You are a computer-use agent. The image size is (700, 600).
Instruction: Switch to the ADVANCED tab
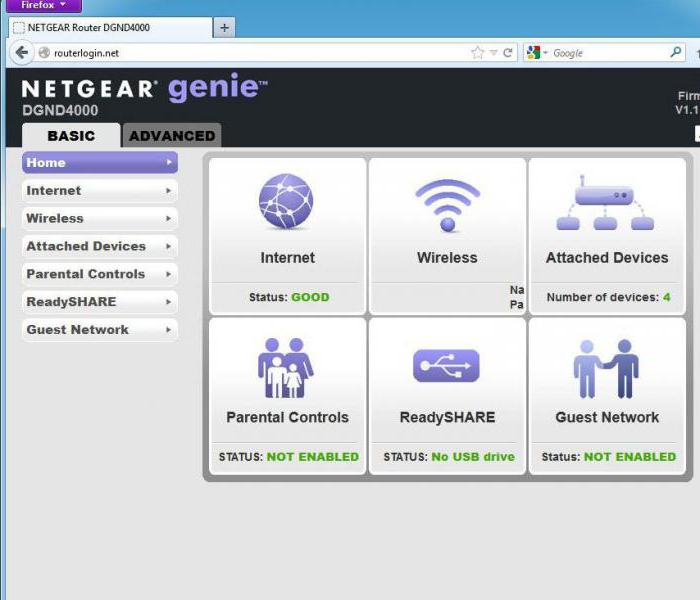172,136
